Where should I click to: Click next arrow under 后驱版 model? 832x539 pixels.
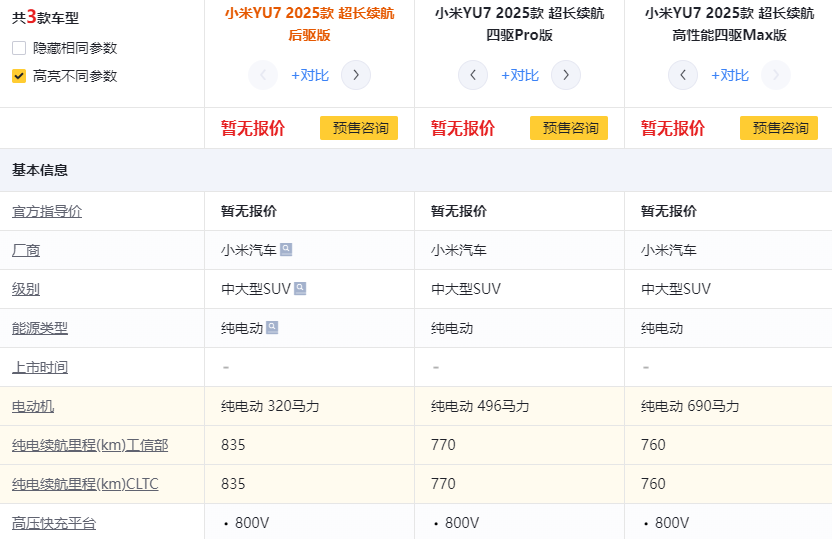coord(356,75)
